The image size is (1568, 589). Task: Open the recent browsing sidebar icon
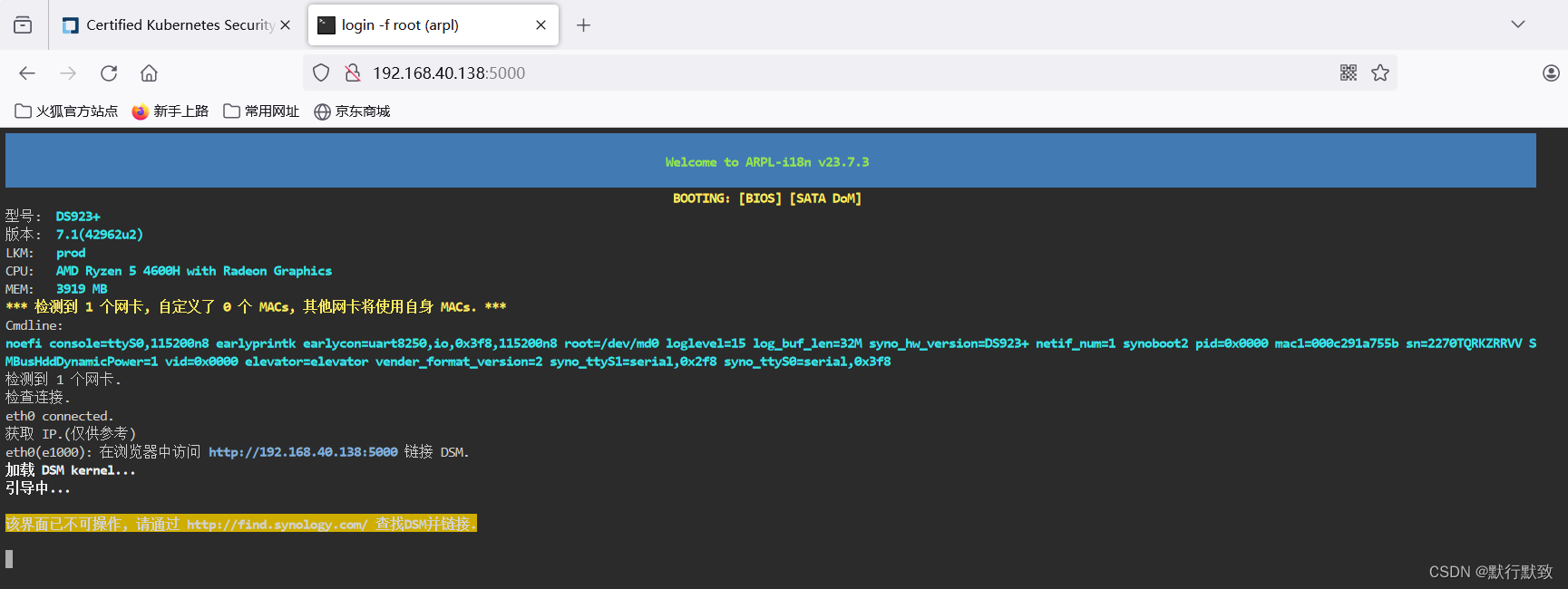(x=23, y=24)
